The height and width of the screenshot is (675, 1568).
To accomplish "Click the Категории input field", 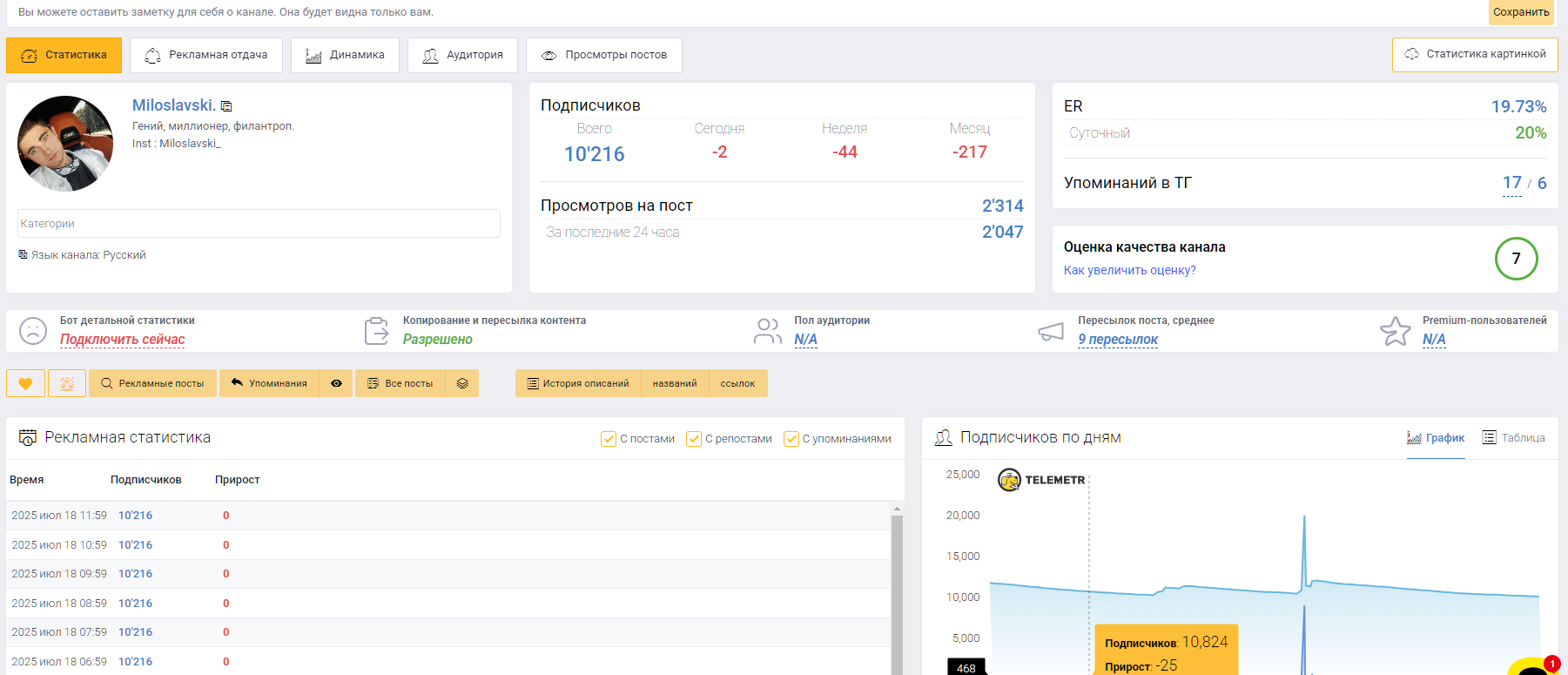I will (259, 223).
